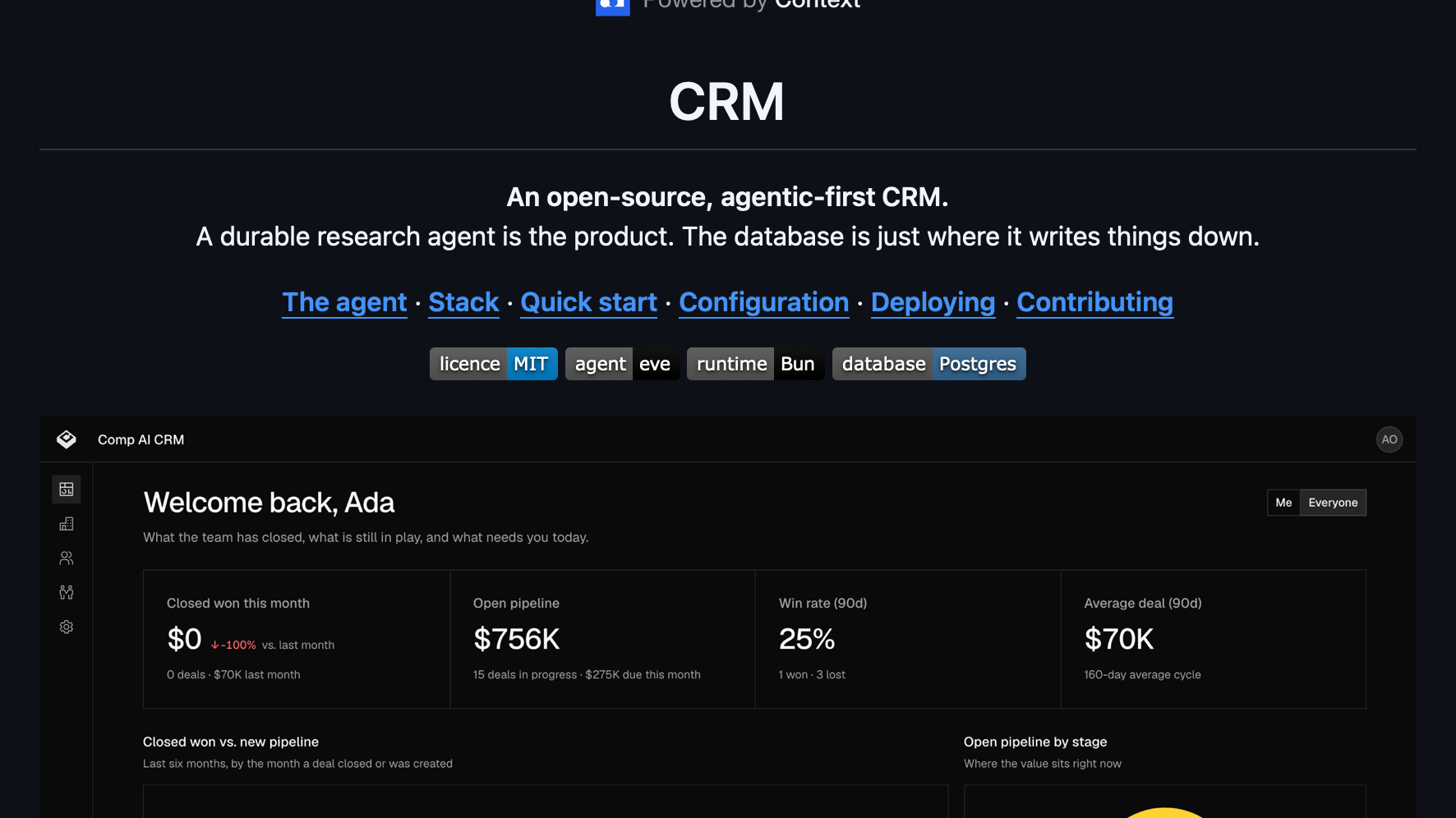1456x818 pixels.
Task: Open the Configuration section link
Action: click(764, 302)
